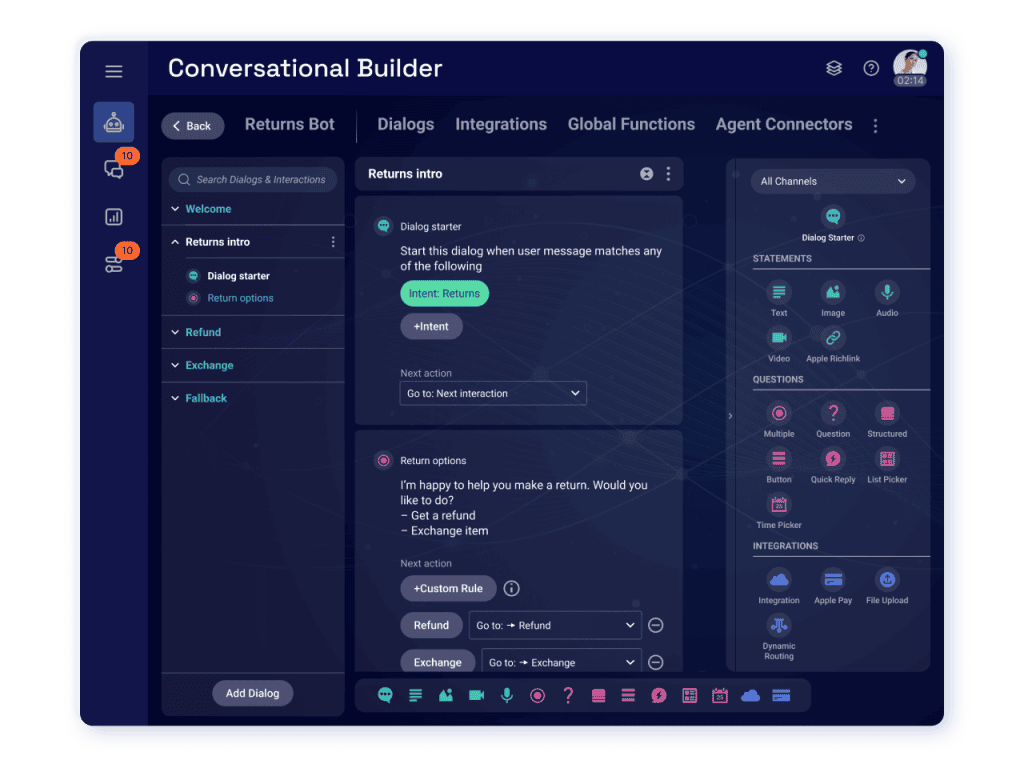This screenshot has width=1024, height=768.
Task: Switch to the Dialogs tab
Action: point(406,124)
